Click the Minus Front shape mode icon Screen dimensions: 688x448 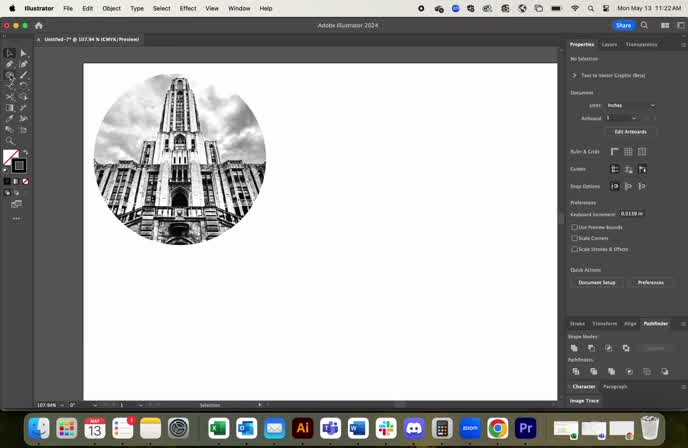pyautogui.click(x=591, y=348)
